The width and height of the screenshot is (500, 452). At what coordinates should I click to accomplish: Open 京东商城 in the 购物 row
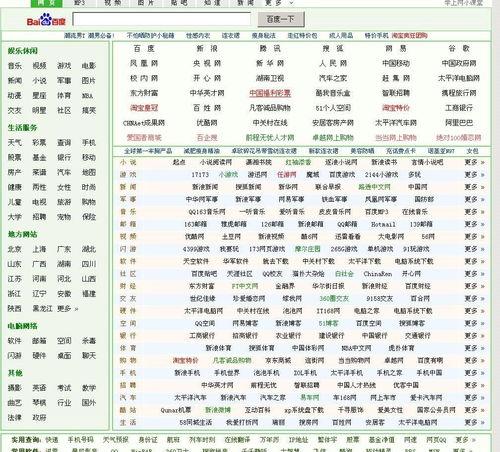(x=278, y=360)
